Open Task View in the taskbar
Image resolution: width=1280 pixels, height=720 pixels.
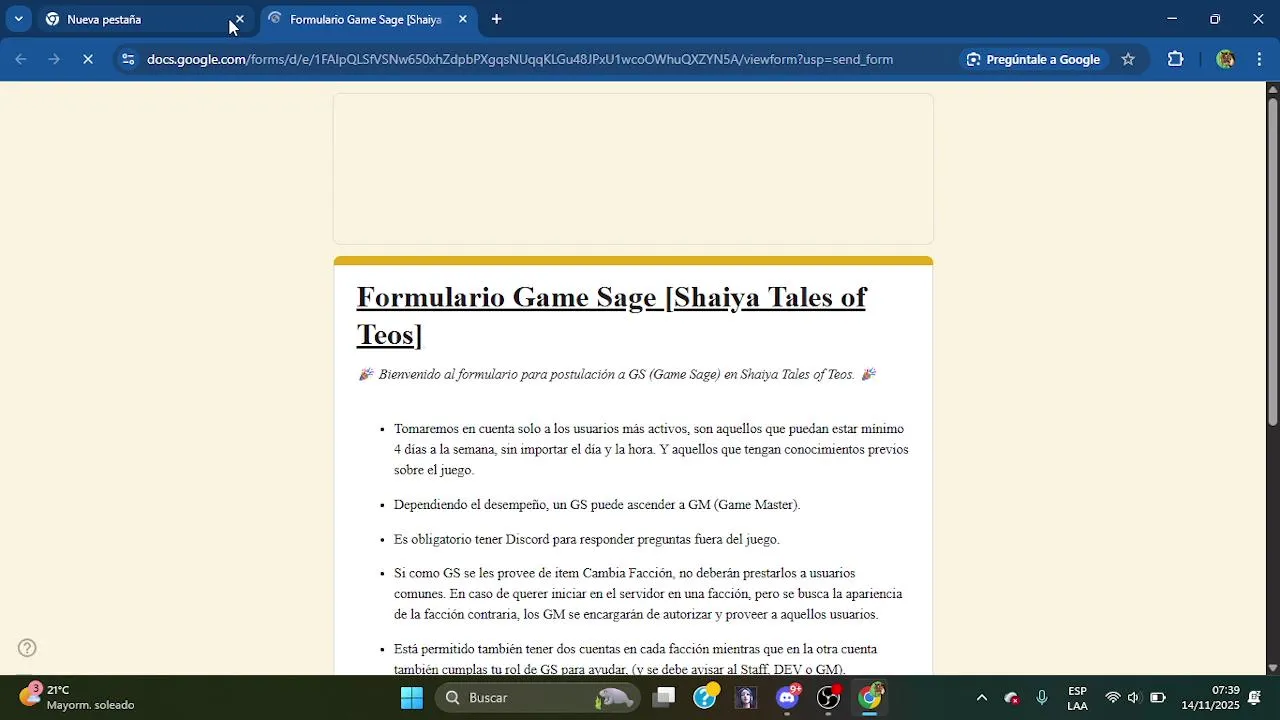point(663,697)
